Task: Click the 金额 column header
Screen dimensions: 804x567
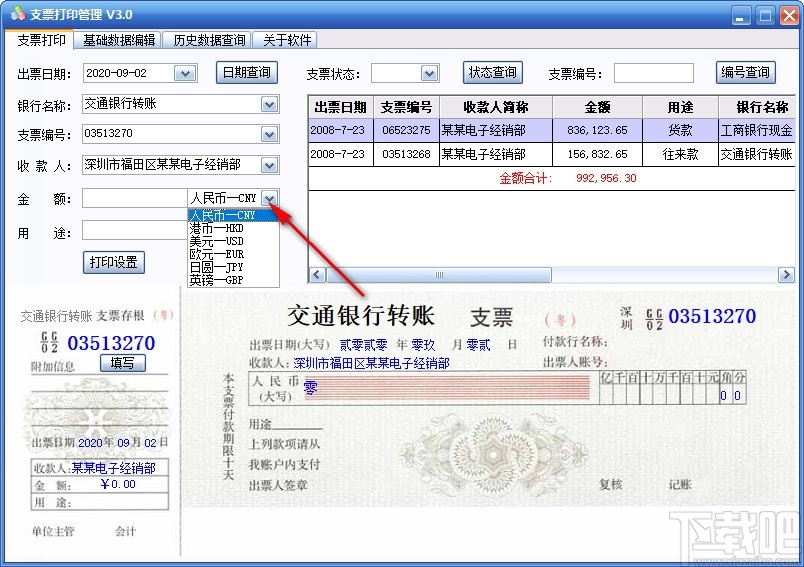Action: pos(597,107)
